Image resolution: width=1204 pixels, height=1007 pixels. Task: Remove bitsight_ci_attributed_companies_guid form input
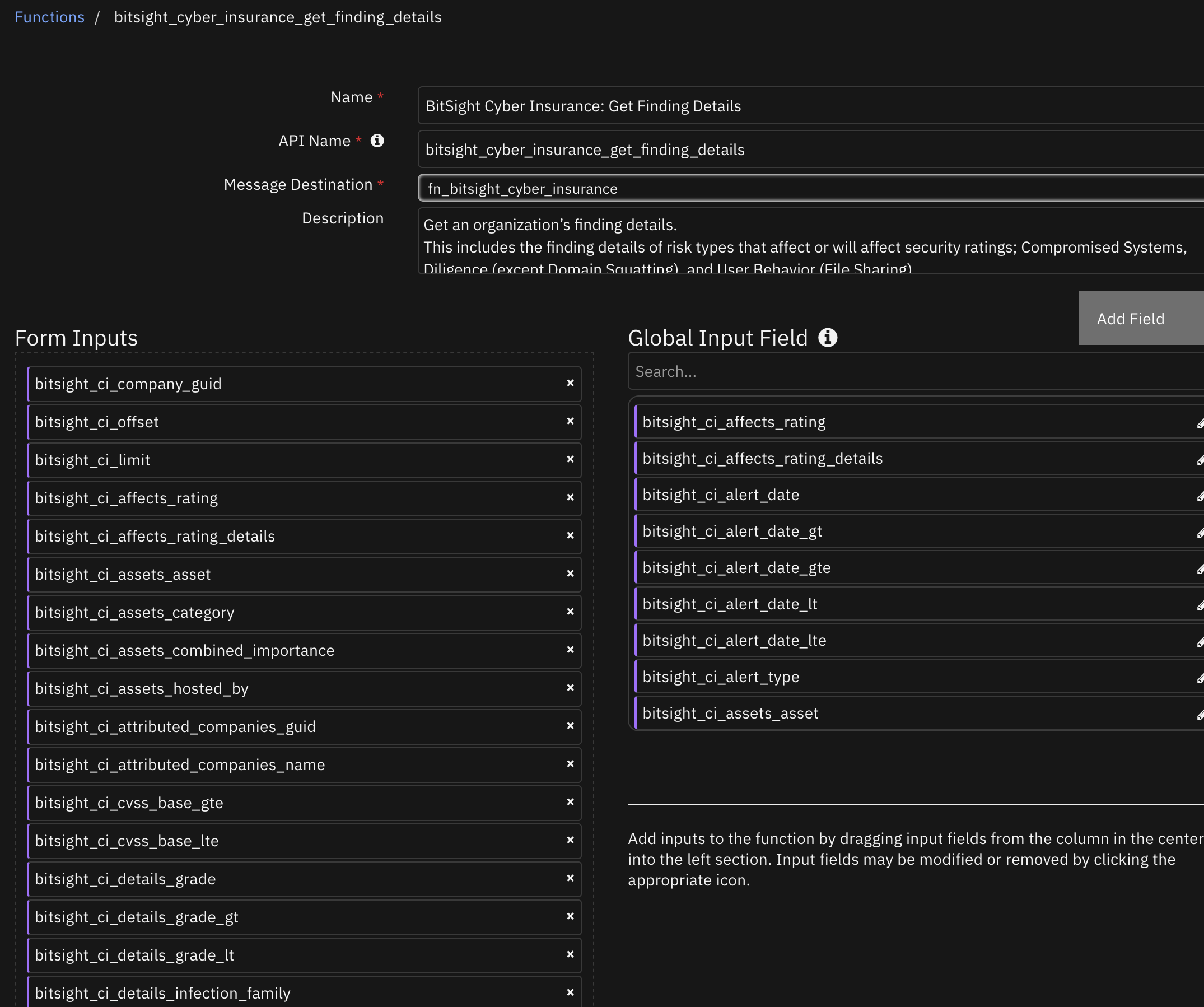click(x=570, y=725)
